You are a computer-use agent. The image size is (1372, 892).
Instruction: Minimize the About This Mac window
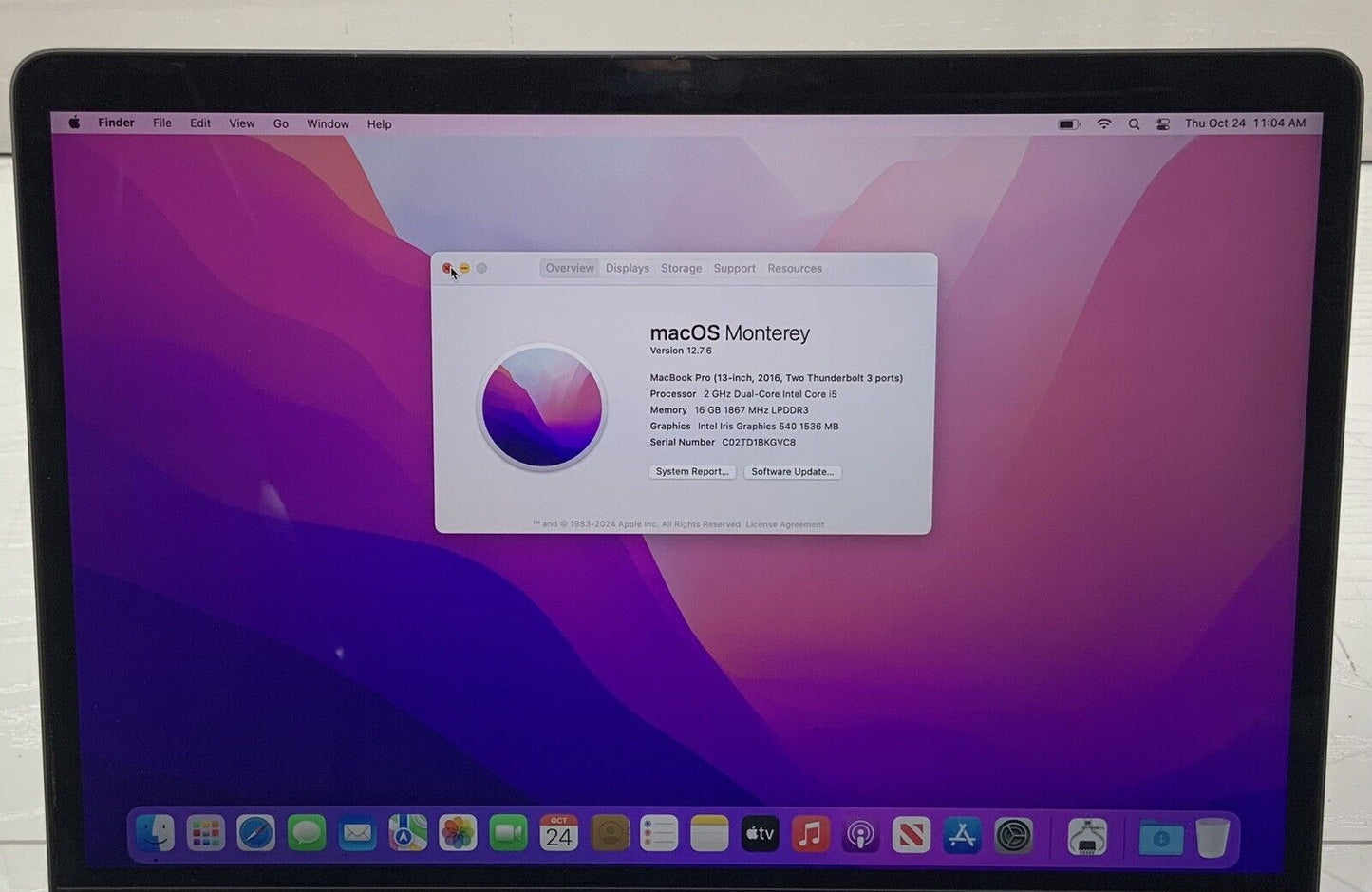pos(464,268)
